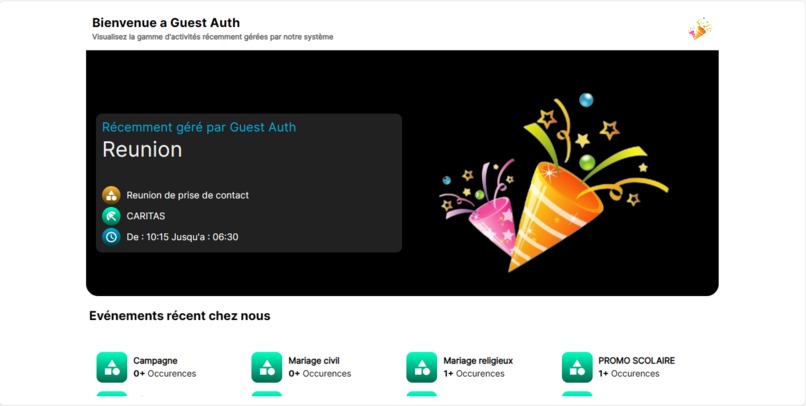Click the 'Récemment géré par Guest Auth' label
The width and height of the screenshot is (806, 406).
(199, 127)
